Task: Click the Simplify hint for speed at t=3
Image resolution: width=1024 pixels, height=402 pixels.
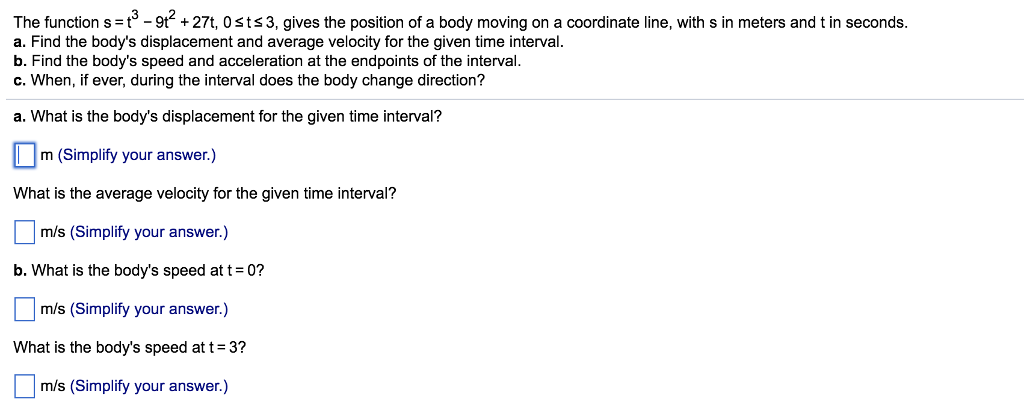Action: 149,386
